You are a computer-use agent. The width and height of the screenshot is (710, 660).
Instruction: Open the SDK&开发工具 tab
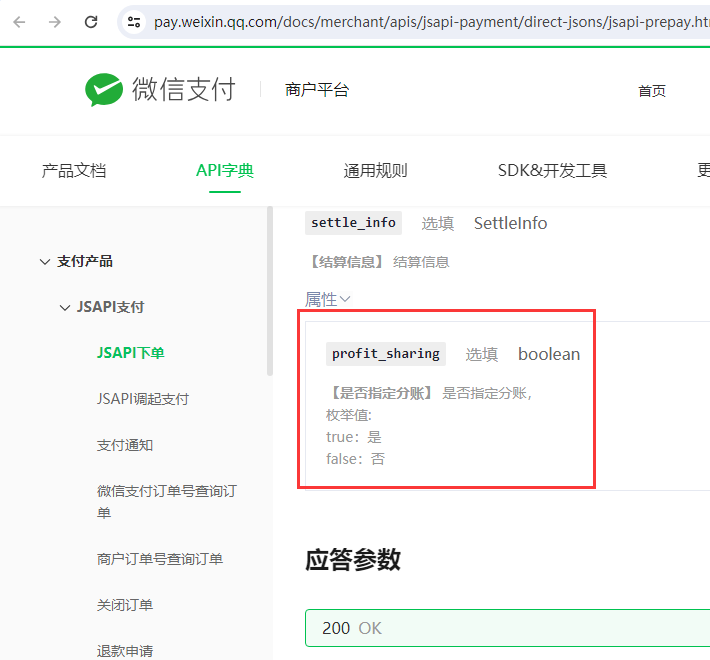[x=552, y=171]
